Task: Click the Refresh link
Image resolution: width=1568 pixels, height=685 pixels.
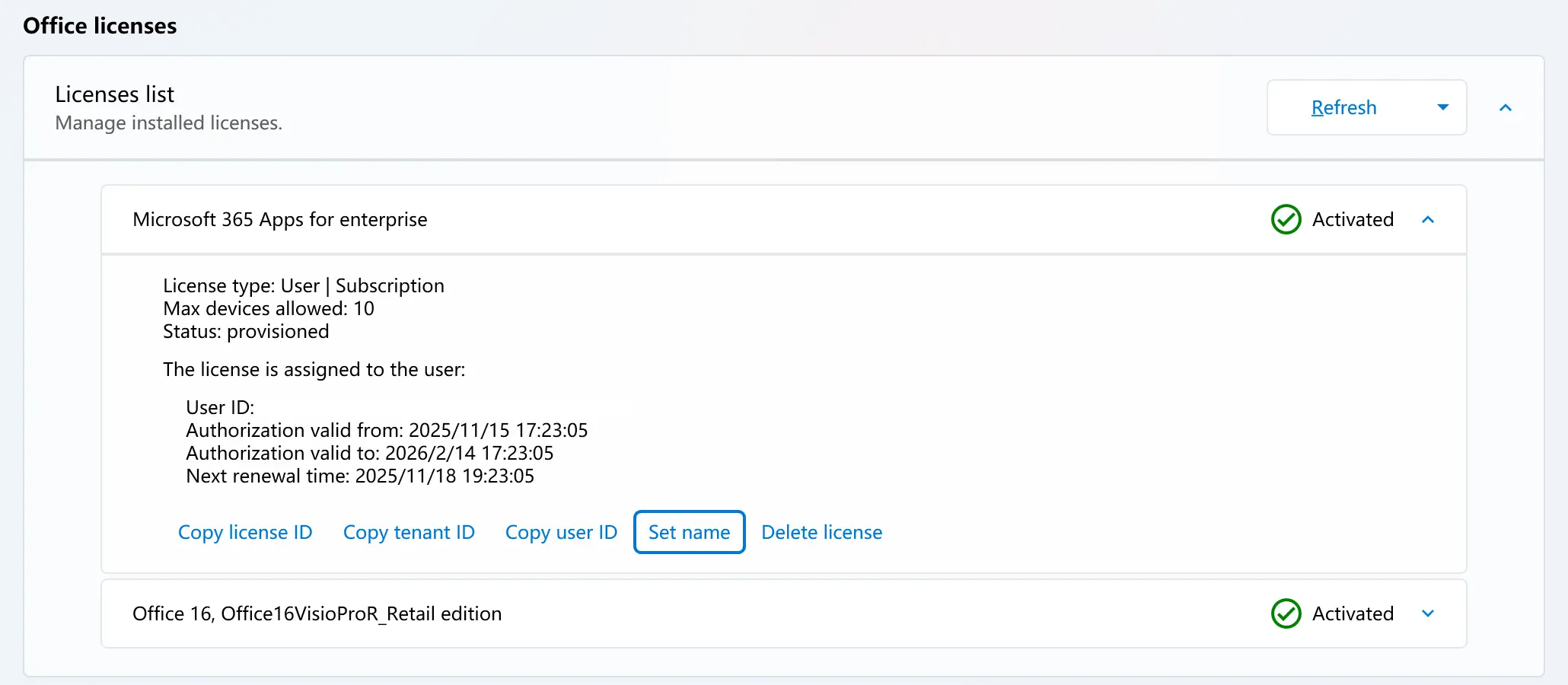Action: (1343, 107)
